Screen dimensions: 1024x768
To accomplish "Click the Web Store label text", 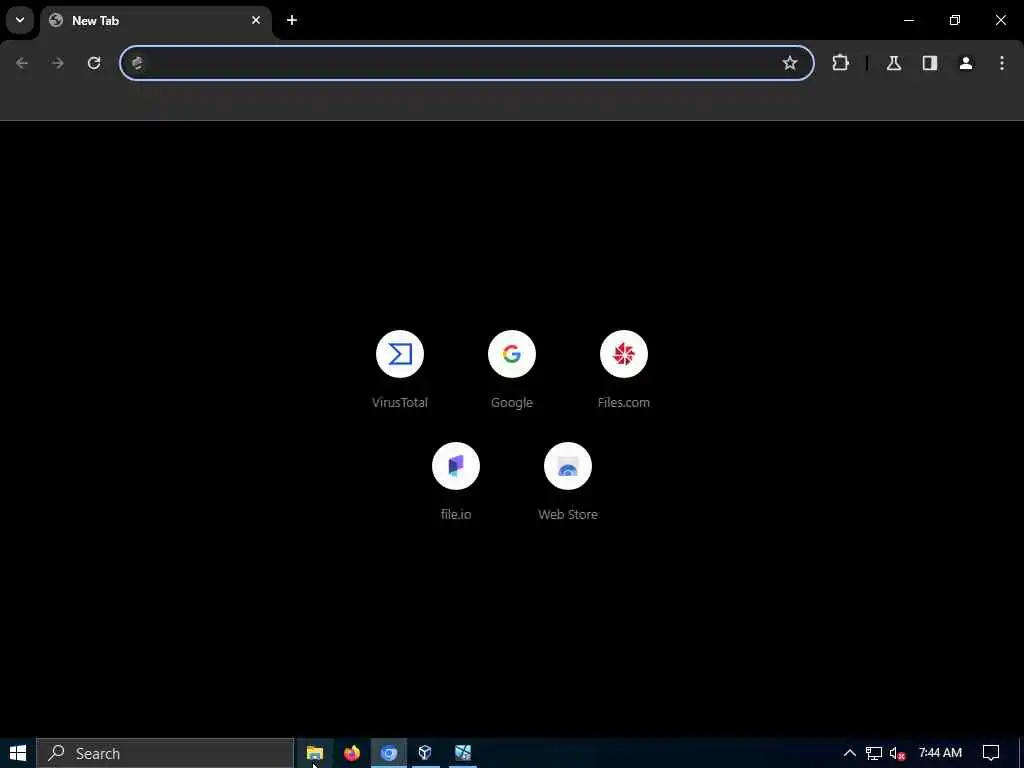I will (568, 515).
